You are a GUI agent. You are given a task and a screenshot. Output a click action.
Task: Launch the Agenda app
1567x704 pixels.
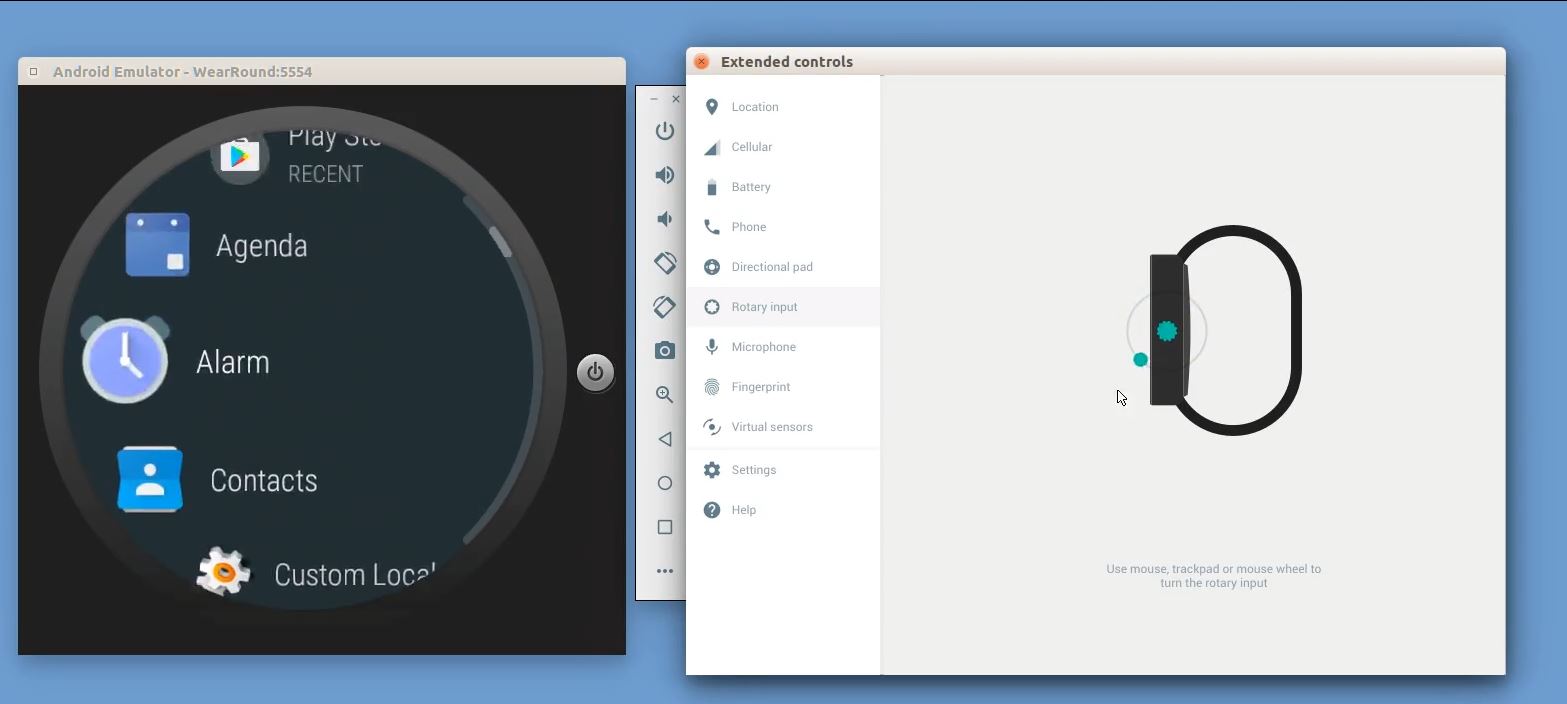click(x=260, y=246)
